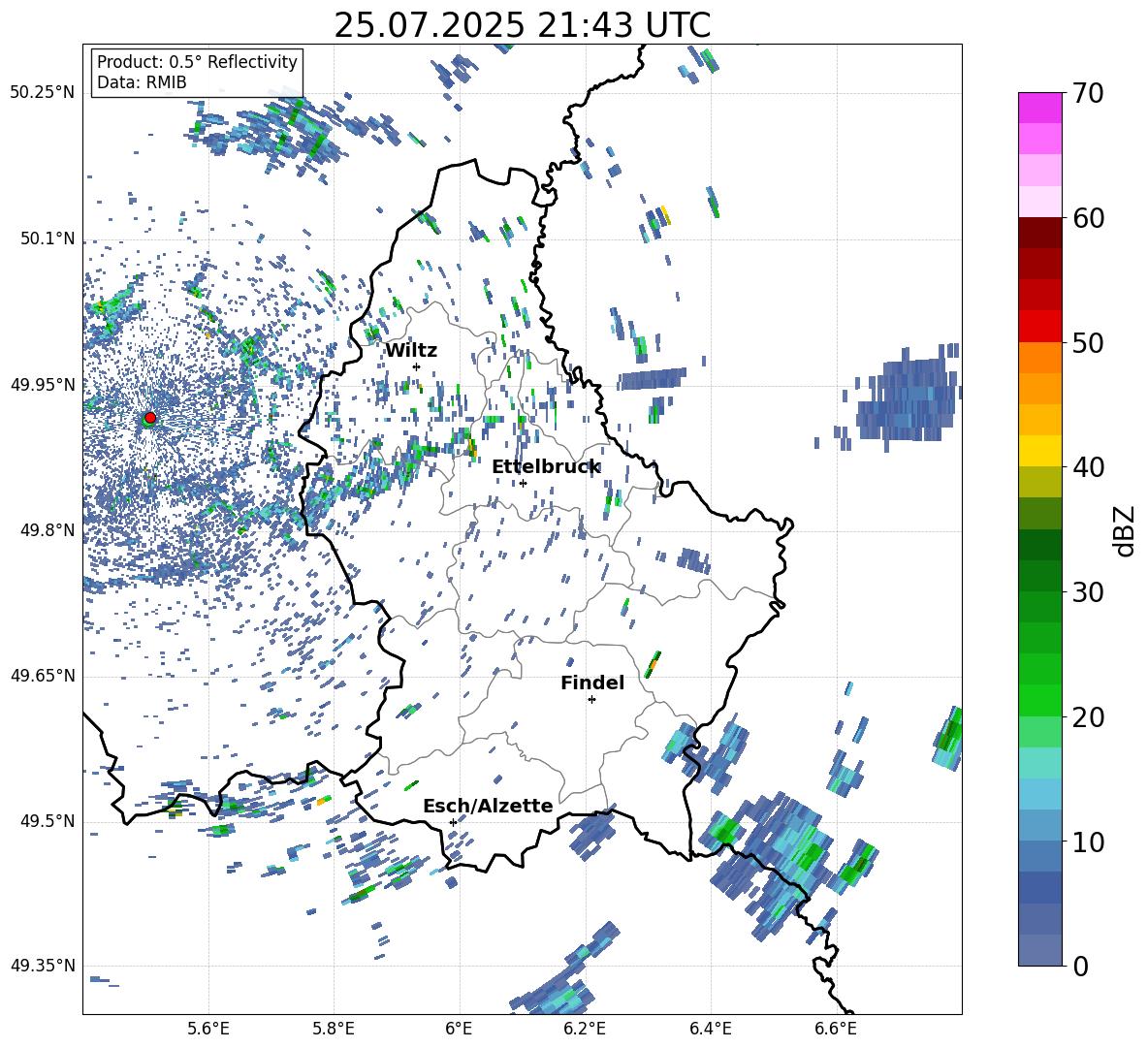Click the 49.35°N latitude label
Image resolution: width=1148 pixels, height=1048 pixels.
point(43,966)
